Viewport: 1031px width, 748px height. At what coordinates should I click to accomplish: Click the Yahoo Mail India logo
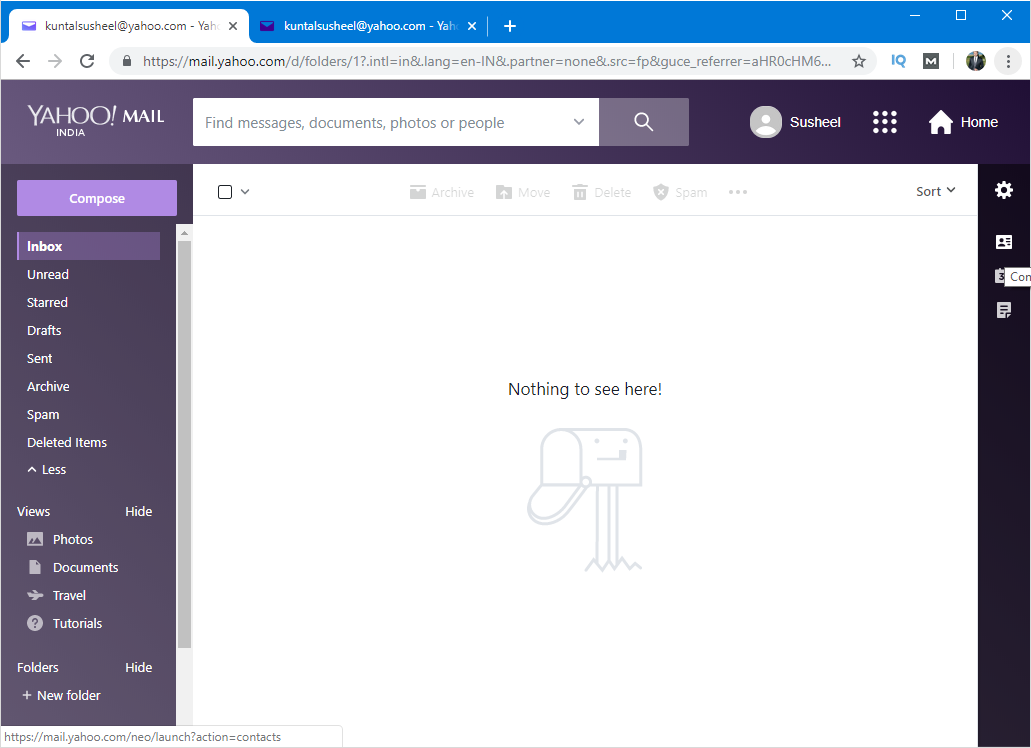96,121
